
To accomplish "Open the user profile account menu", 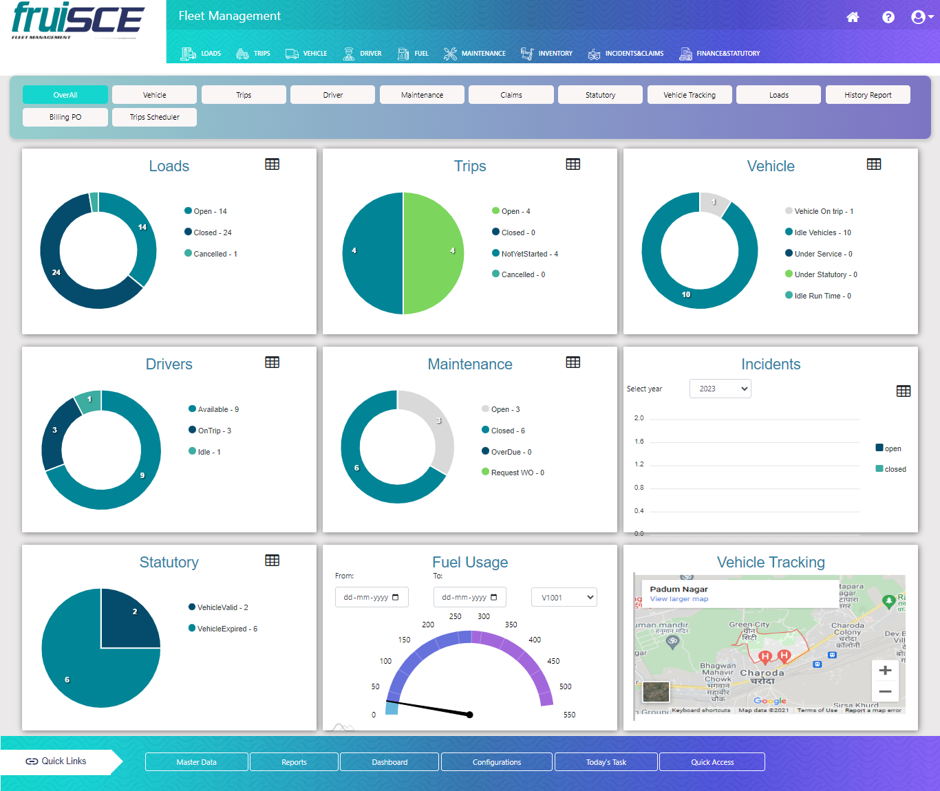I will (921, 17).
